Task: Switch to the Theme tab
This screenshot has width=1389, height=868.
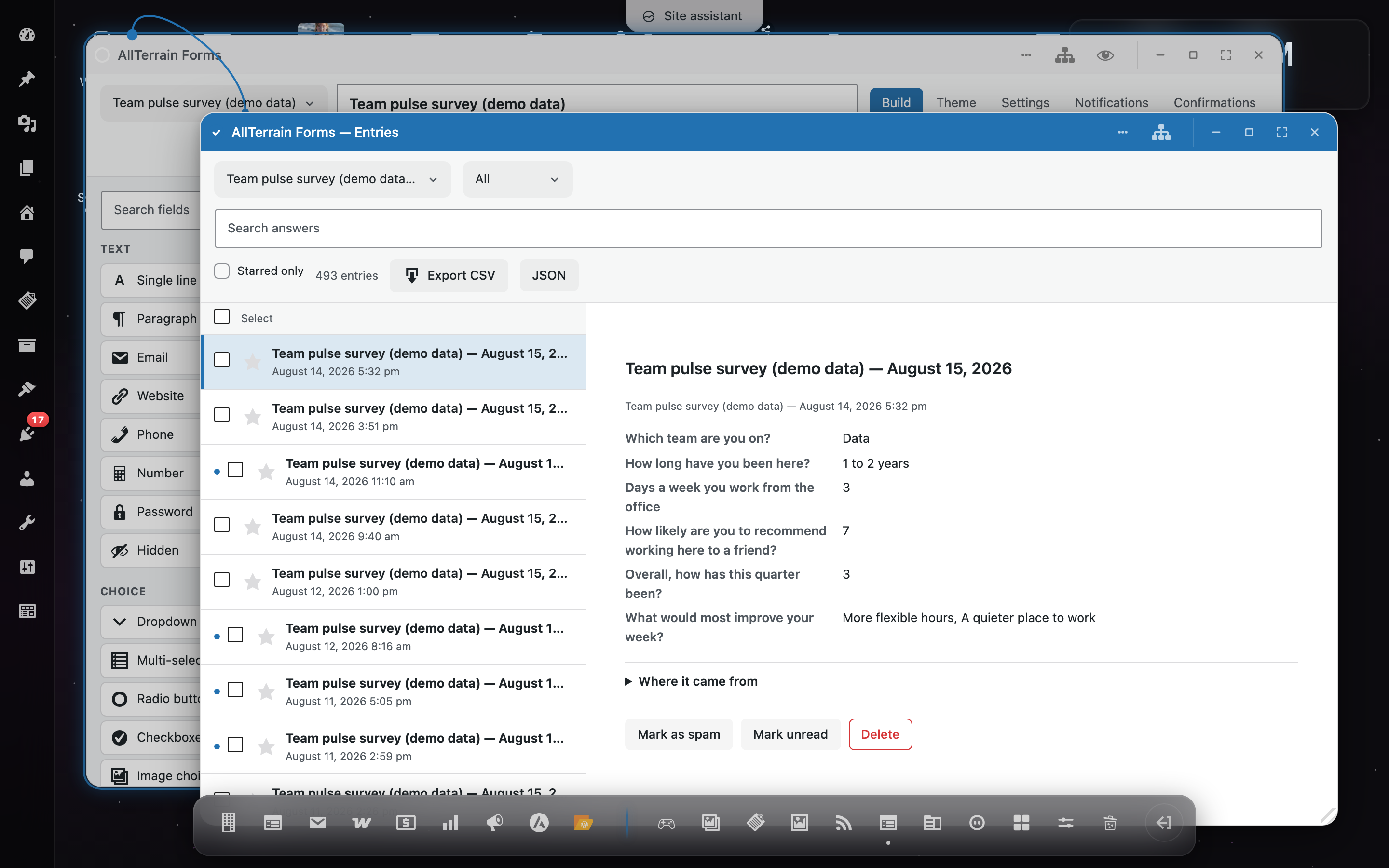Action: click(955, 103)
